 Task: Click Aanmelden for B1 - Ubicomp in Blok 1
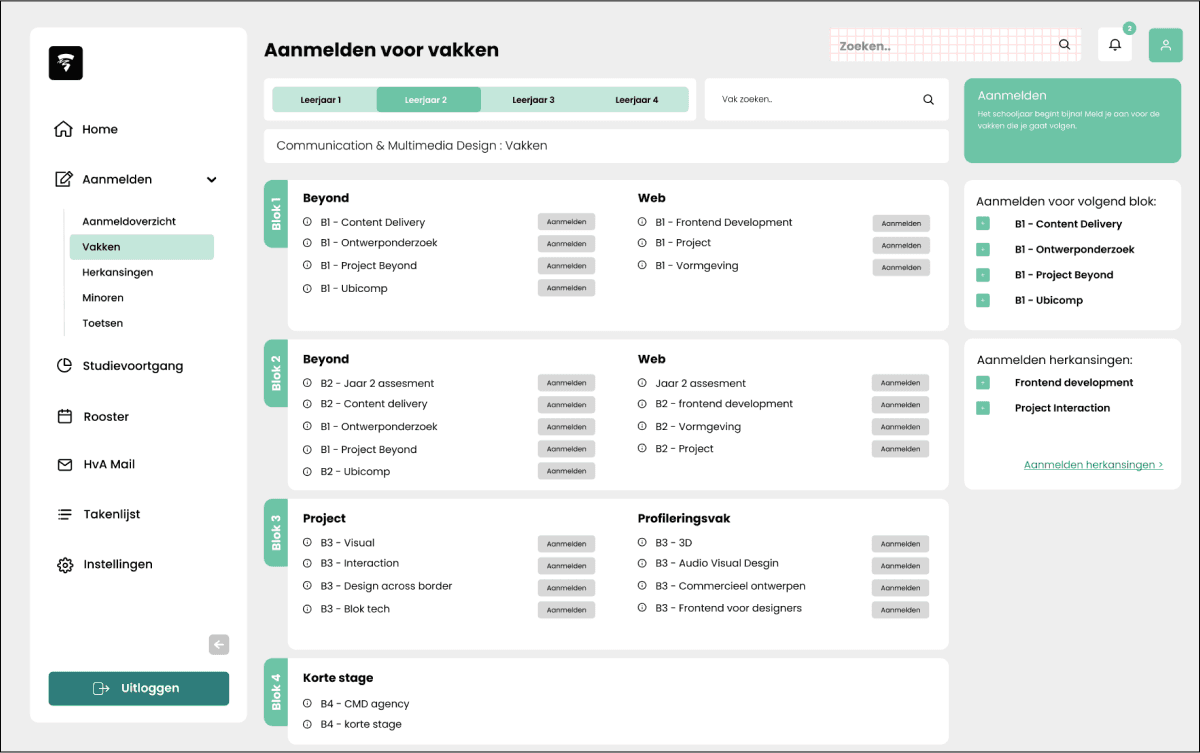pyautogui.click(x=566, y=288)
